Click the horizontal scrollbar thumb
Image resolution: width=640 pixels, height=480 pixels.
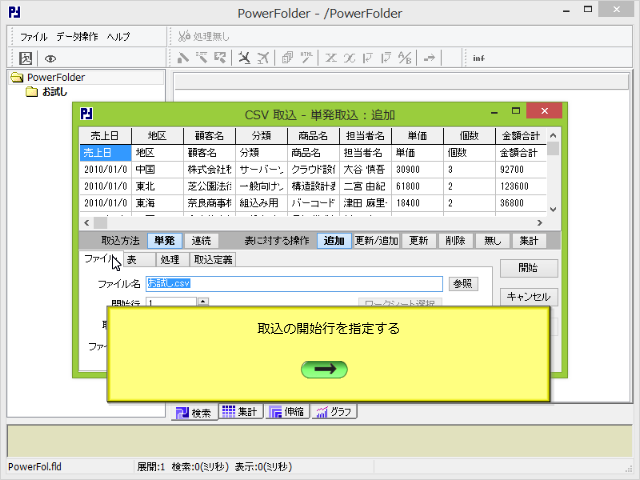100,223
